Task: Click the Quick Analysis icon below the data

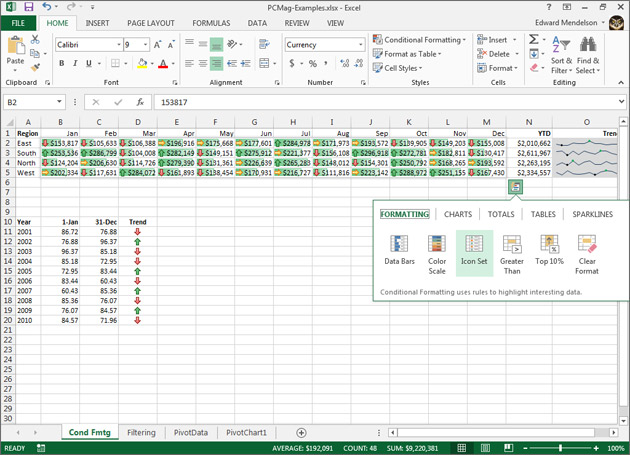Action: (515, 187)
